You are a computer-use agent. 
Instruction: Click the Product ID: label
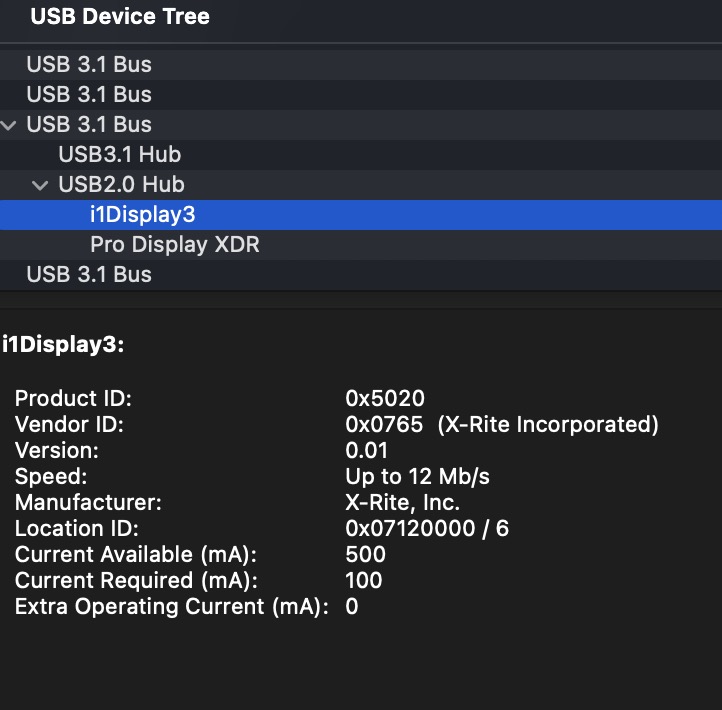(73, 398)
